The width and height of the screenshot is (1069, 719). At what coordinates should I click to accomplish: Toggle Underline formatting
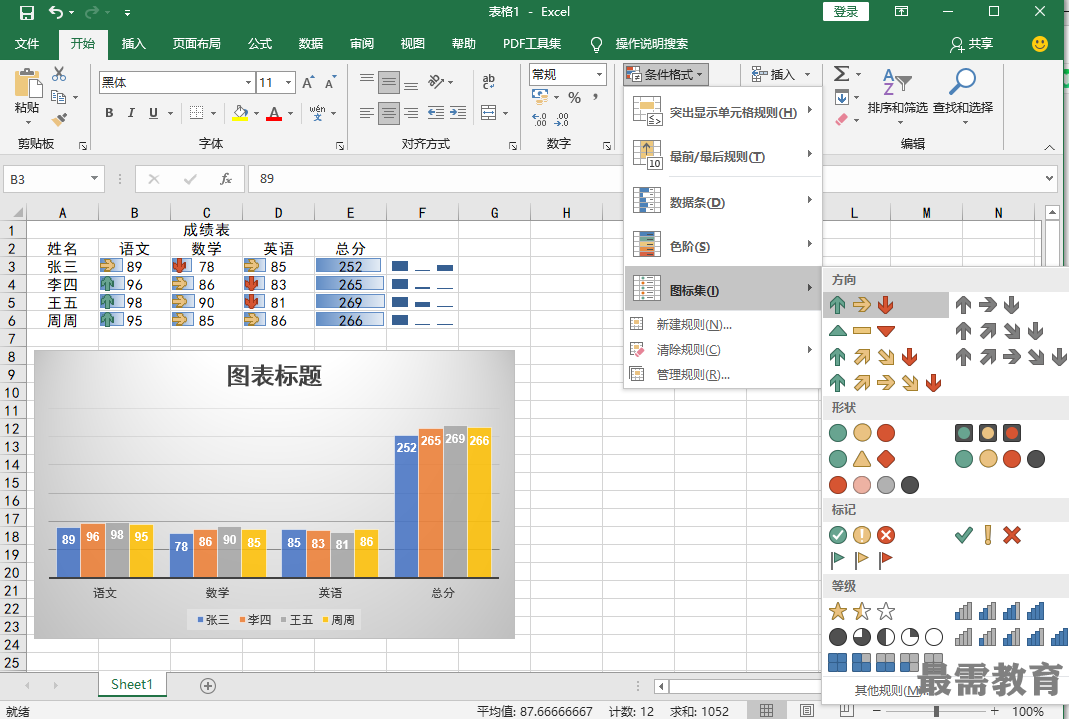pyautogui.click(x=153, y=113)
